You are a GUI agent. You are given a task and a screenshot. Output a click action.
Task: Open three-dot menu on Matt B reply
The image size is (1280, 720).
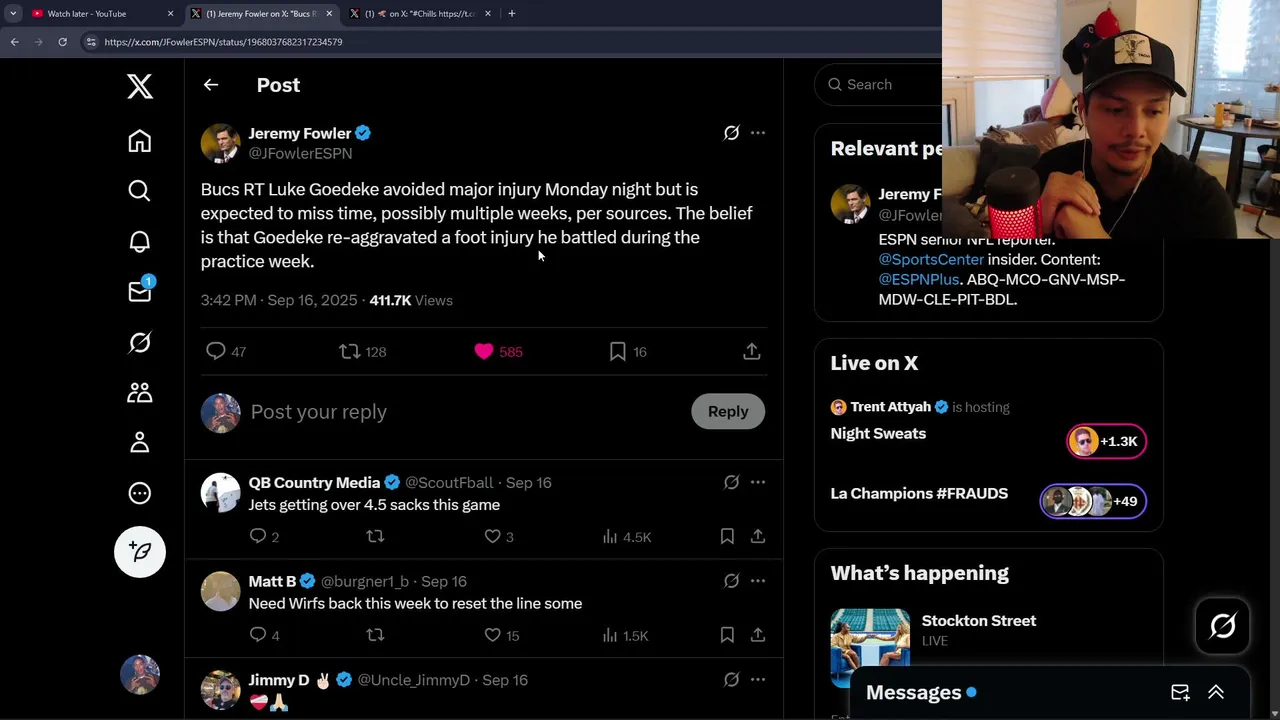point(758,581)
